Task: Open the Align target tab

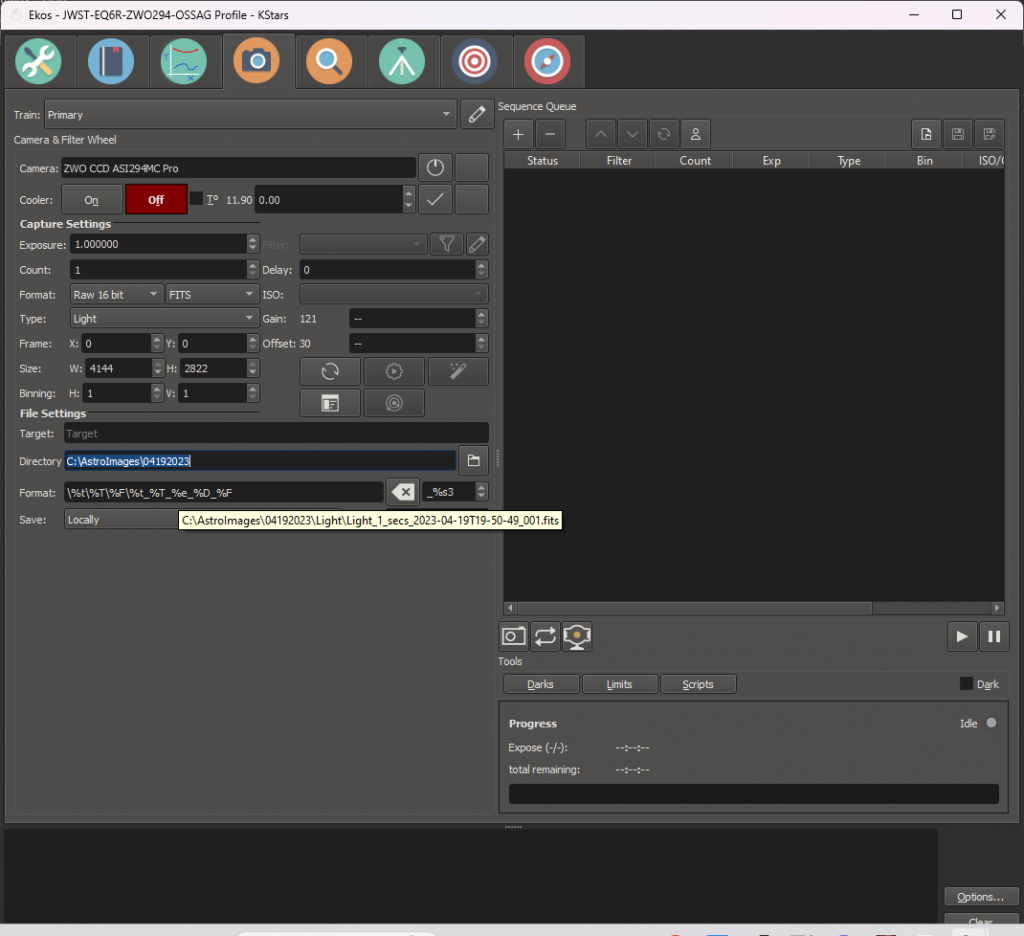Action: pos(474,62)
